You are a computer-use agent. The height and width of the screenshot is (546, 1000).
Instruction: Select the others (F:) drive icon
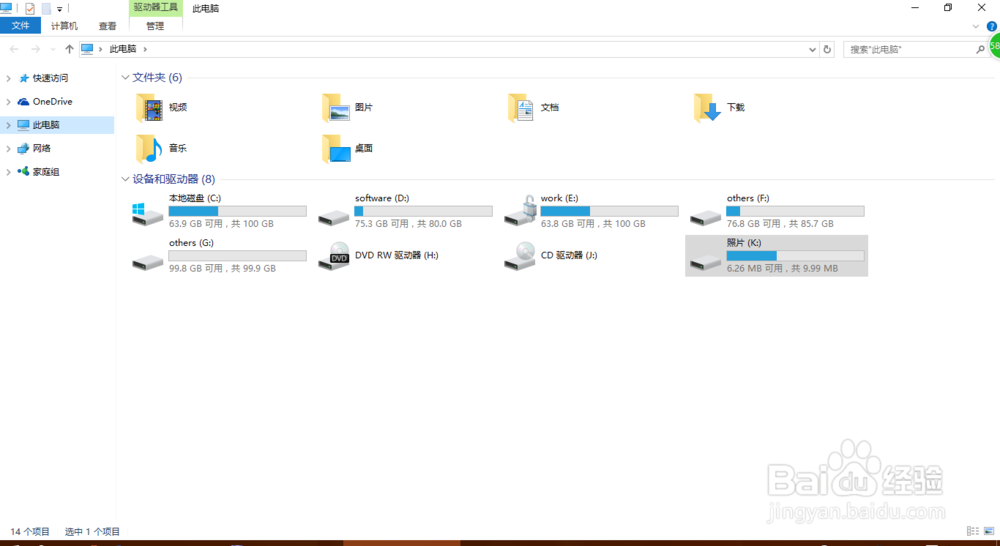click(705, 218)
